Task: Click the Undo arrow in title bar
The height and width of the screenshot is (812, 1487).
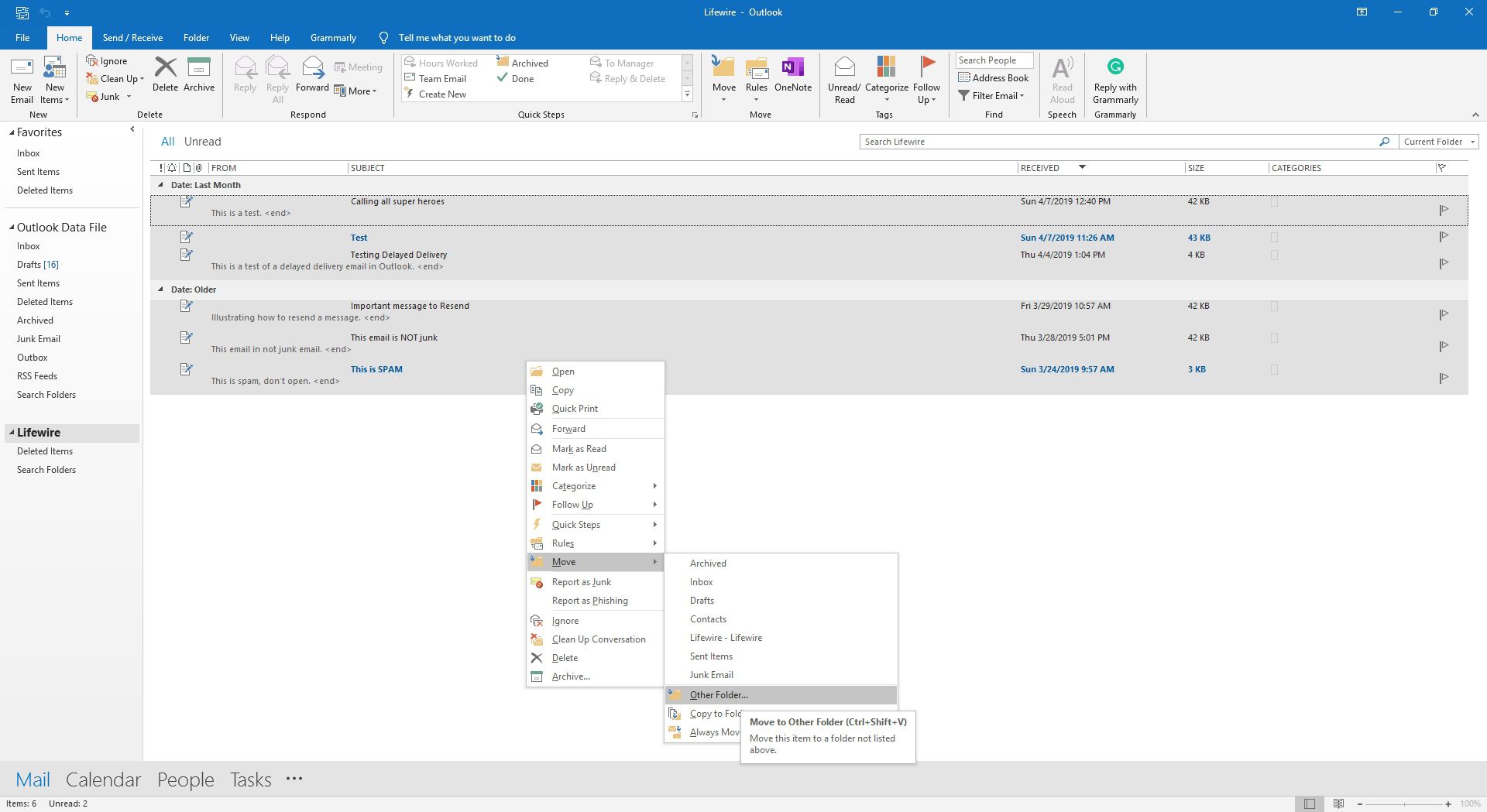Action: point(45,12)
